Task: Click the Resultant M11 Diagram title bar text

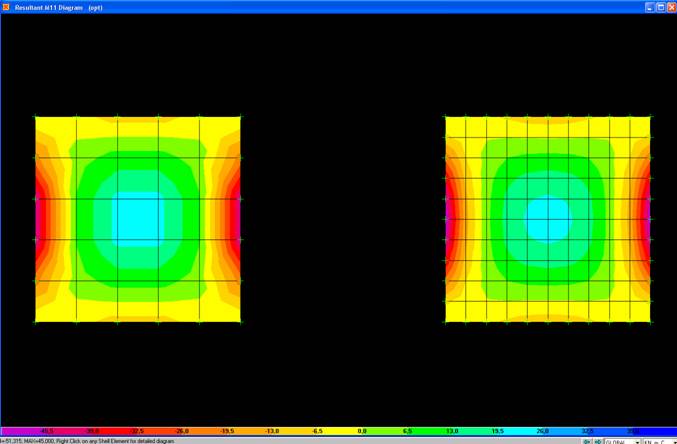Action: pyautogui.click(x=58, y=7)
